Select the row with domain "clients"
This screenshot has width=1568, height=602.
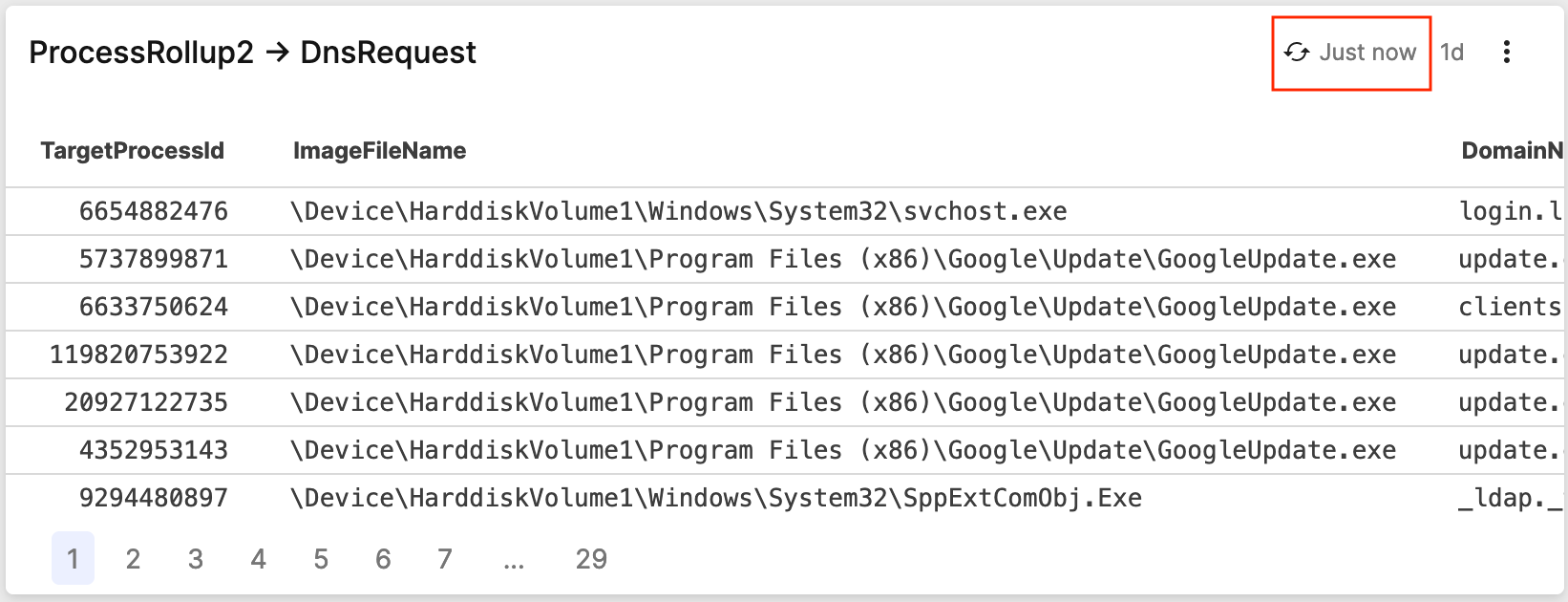[668, 306]
